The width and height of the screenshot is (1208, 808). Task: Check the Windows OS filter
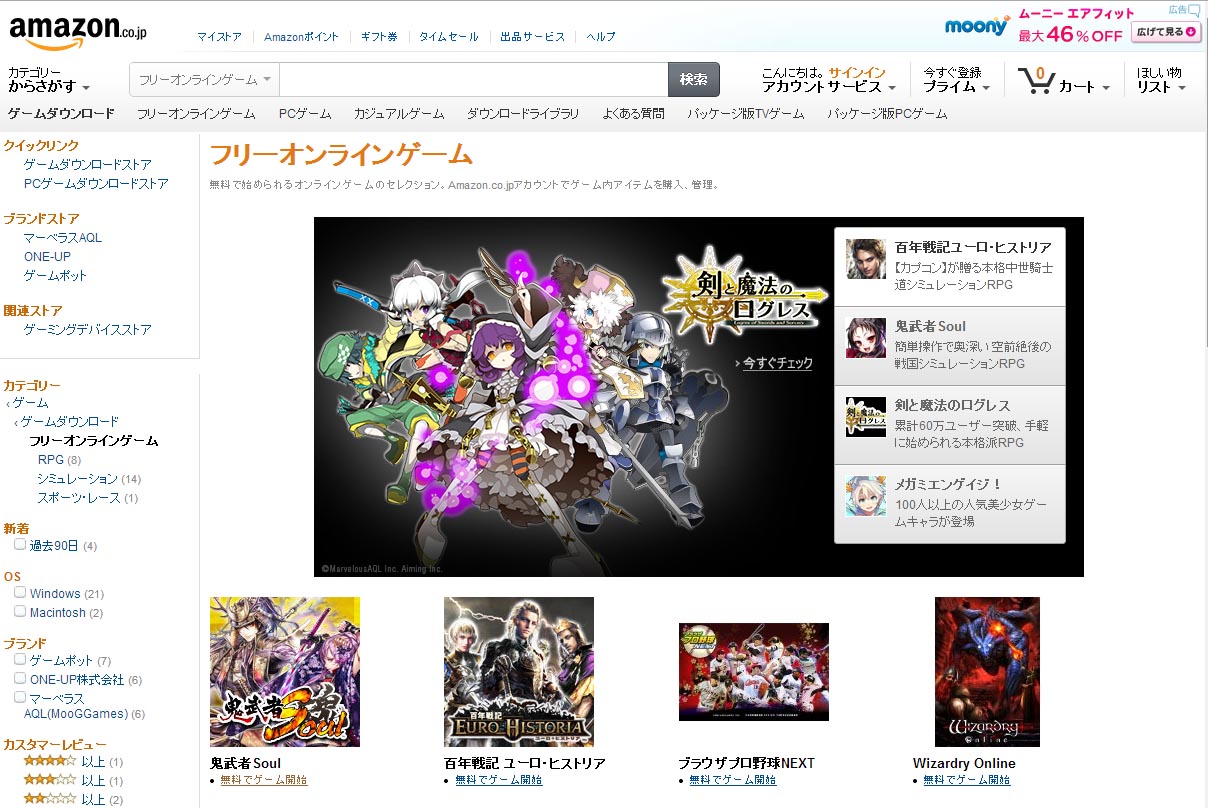coord(20,593)
